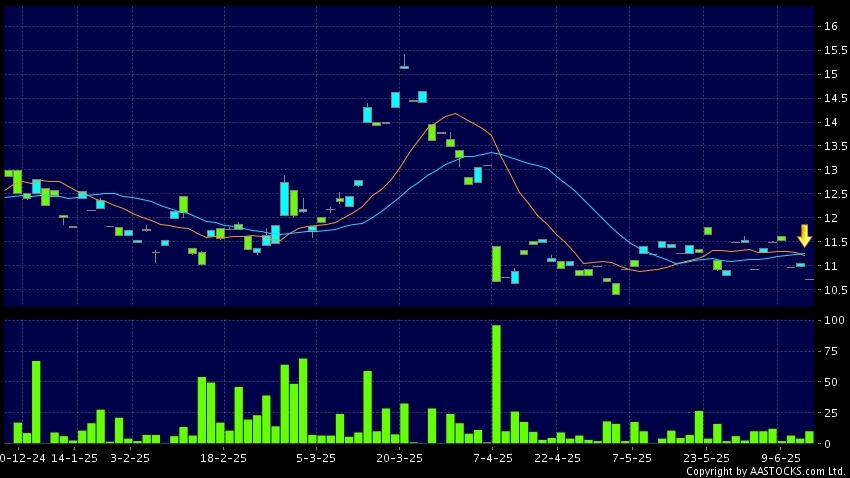Click the 23-5-25 date label
This screenshot has height=478, width=850.
click(x=706, y=458)
